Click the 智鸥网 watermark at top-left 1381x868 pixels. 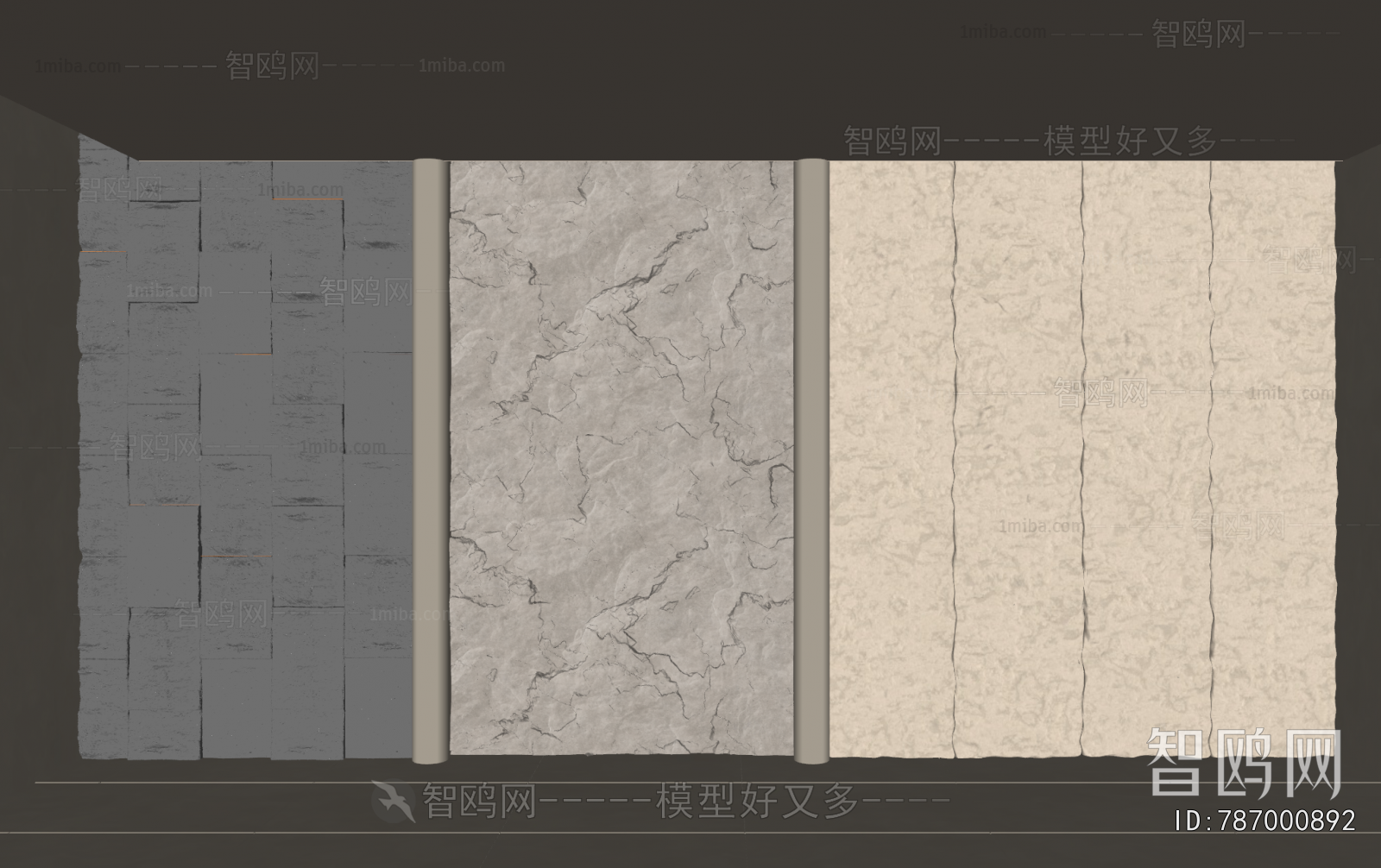click(x=272, y=66)
